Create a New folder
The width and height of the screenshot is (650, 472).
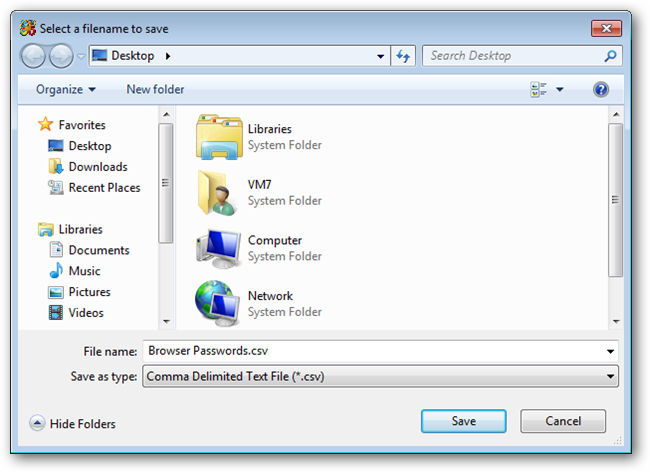[155, 90]
